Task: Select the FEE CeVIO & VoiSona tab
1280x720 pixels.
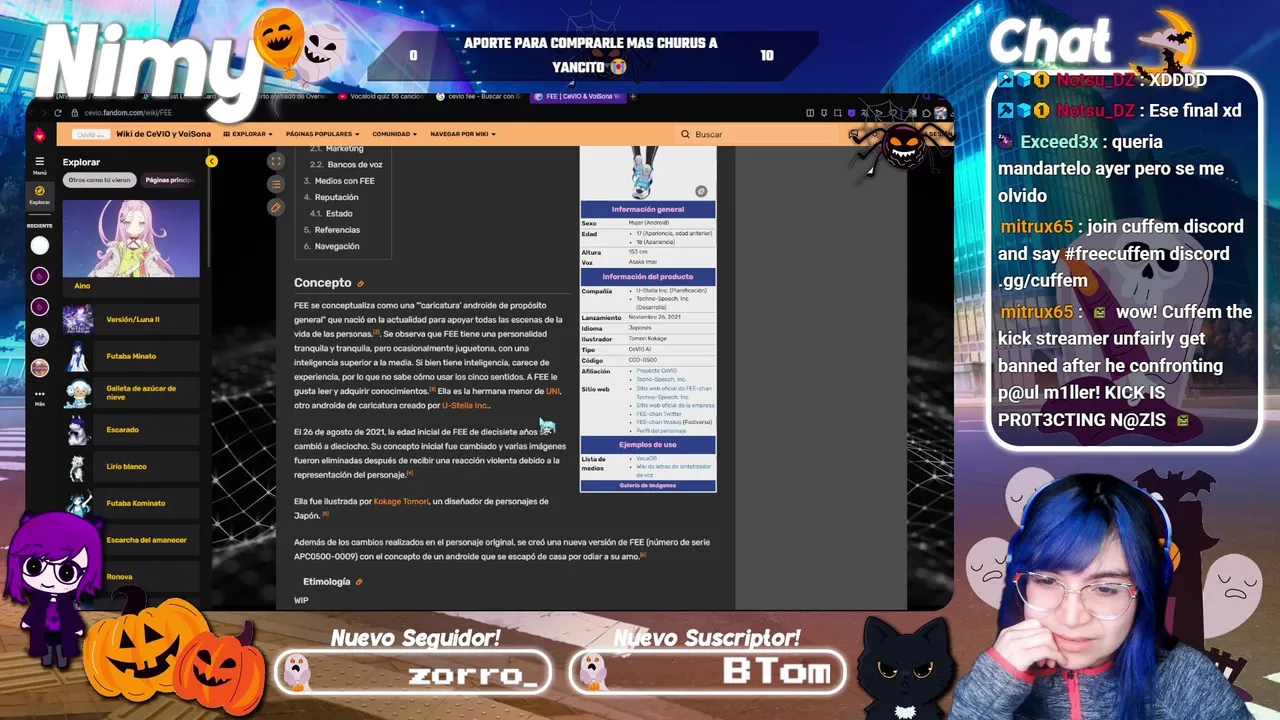Action: pyautogui.click(x=578, y=97)
